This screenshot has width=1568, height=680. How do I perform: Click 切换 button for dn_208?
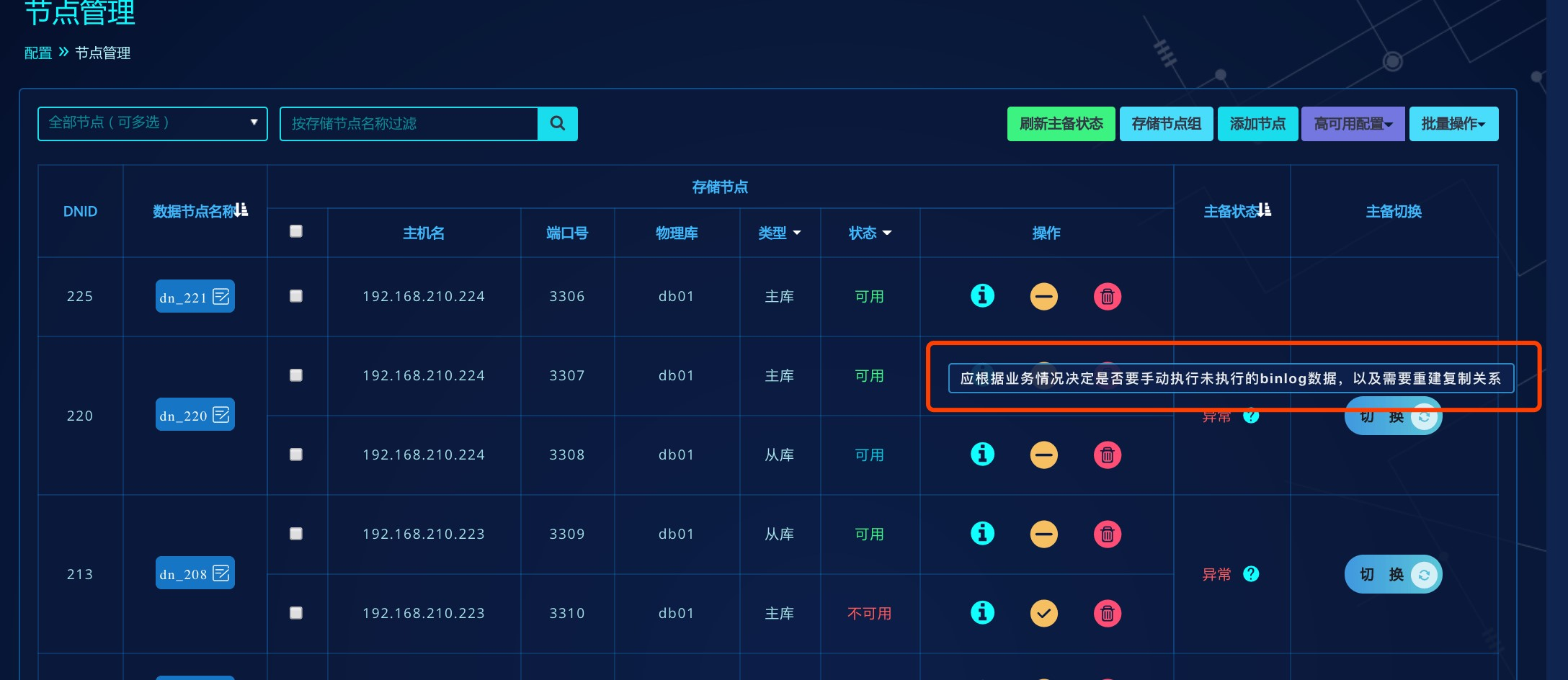1393,574
